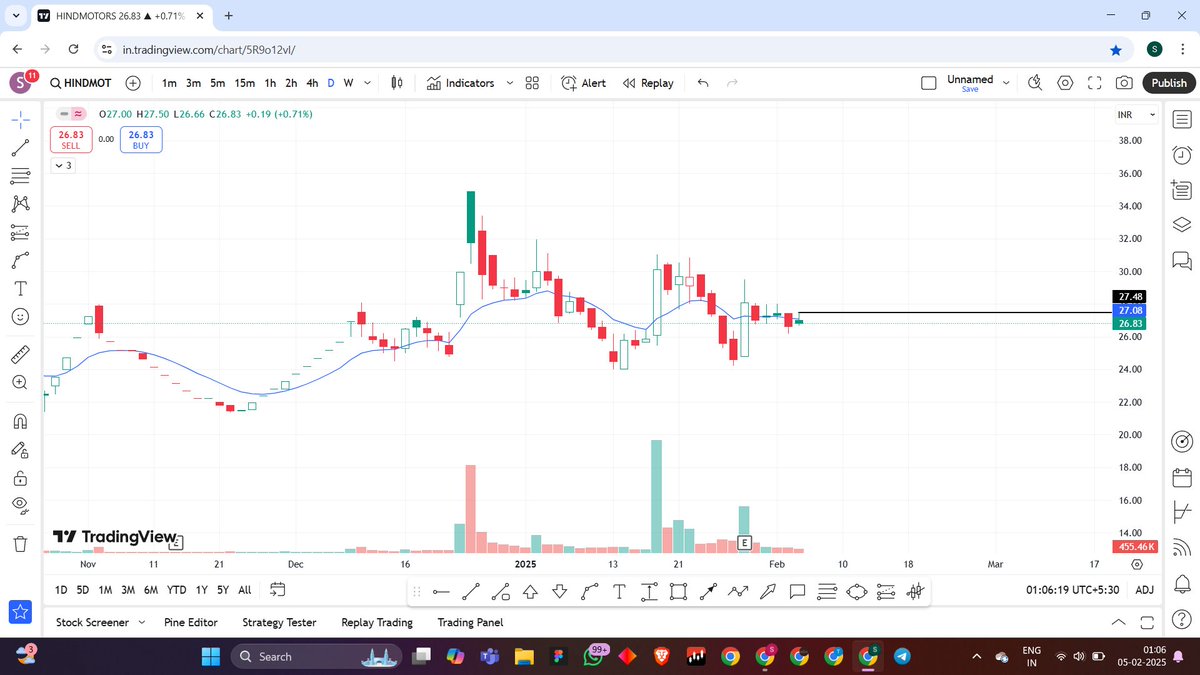Click the blue favorites star button
This screenshot has width=1200, height=675.
21,612
